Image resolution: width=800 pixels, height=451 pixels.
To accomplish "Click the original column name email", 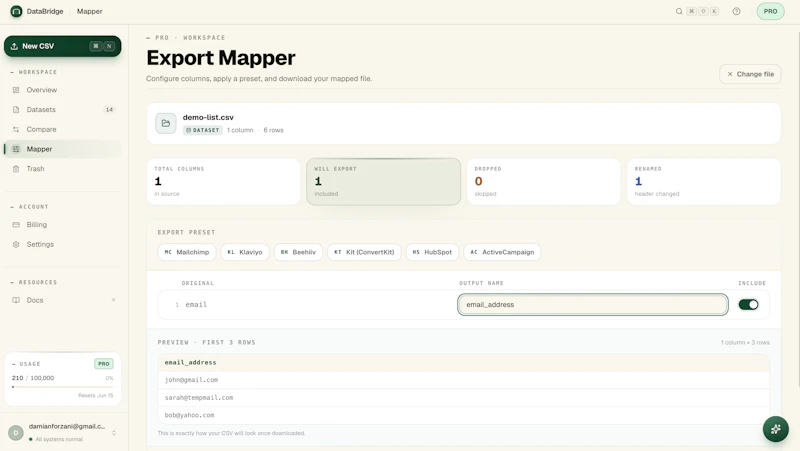I will coord(196,305).
